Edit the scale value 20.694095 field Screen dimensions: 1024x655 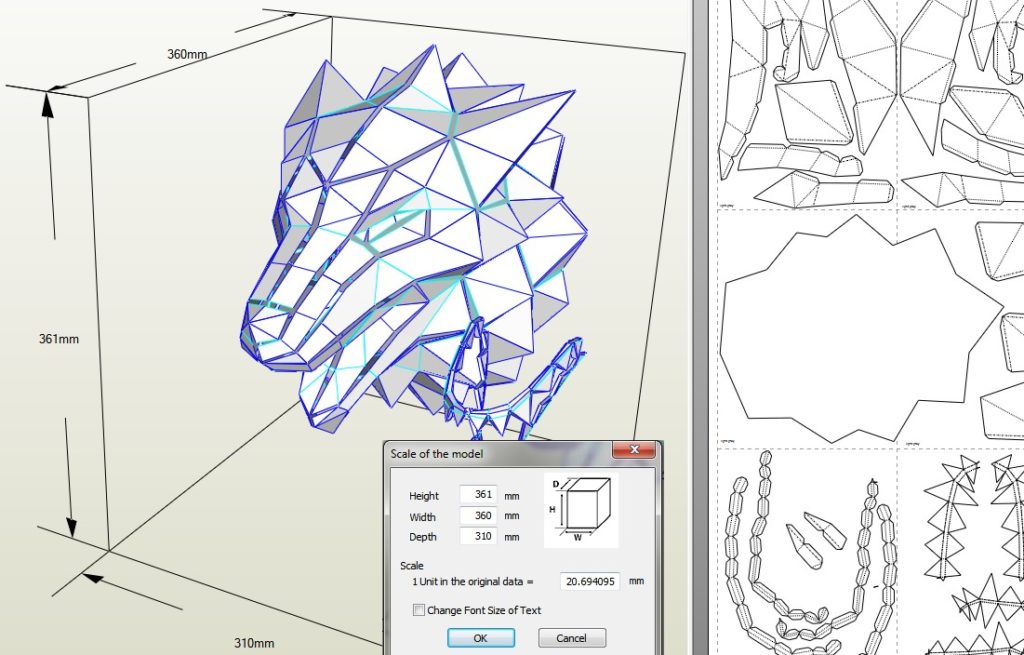[x=590, y=581]
